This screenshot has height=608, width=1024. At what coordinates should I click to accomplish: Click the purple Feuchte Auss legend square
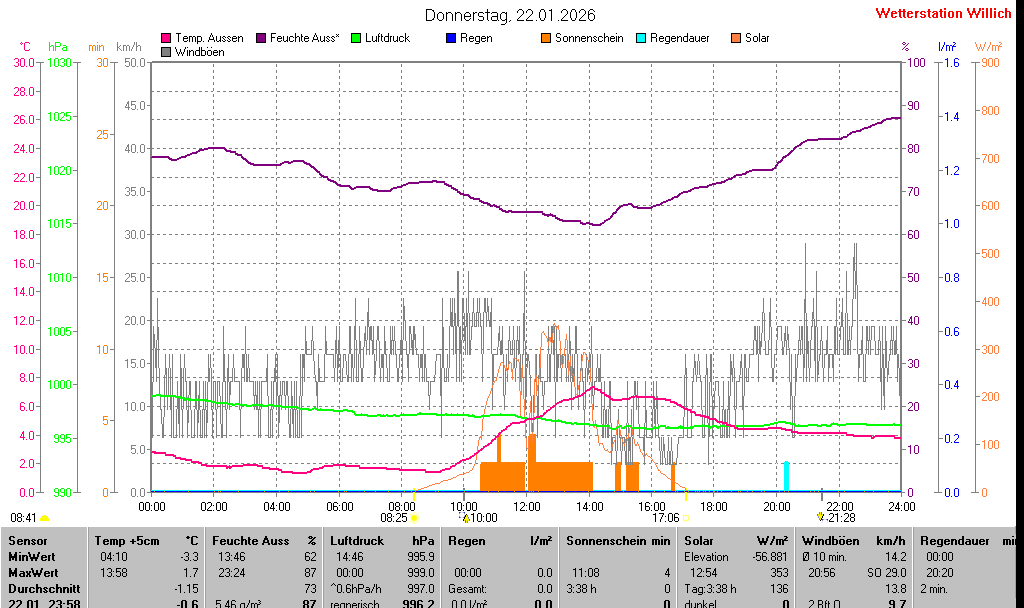(261, 38)
